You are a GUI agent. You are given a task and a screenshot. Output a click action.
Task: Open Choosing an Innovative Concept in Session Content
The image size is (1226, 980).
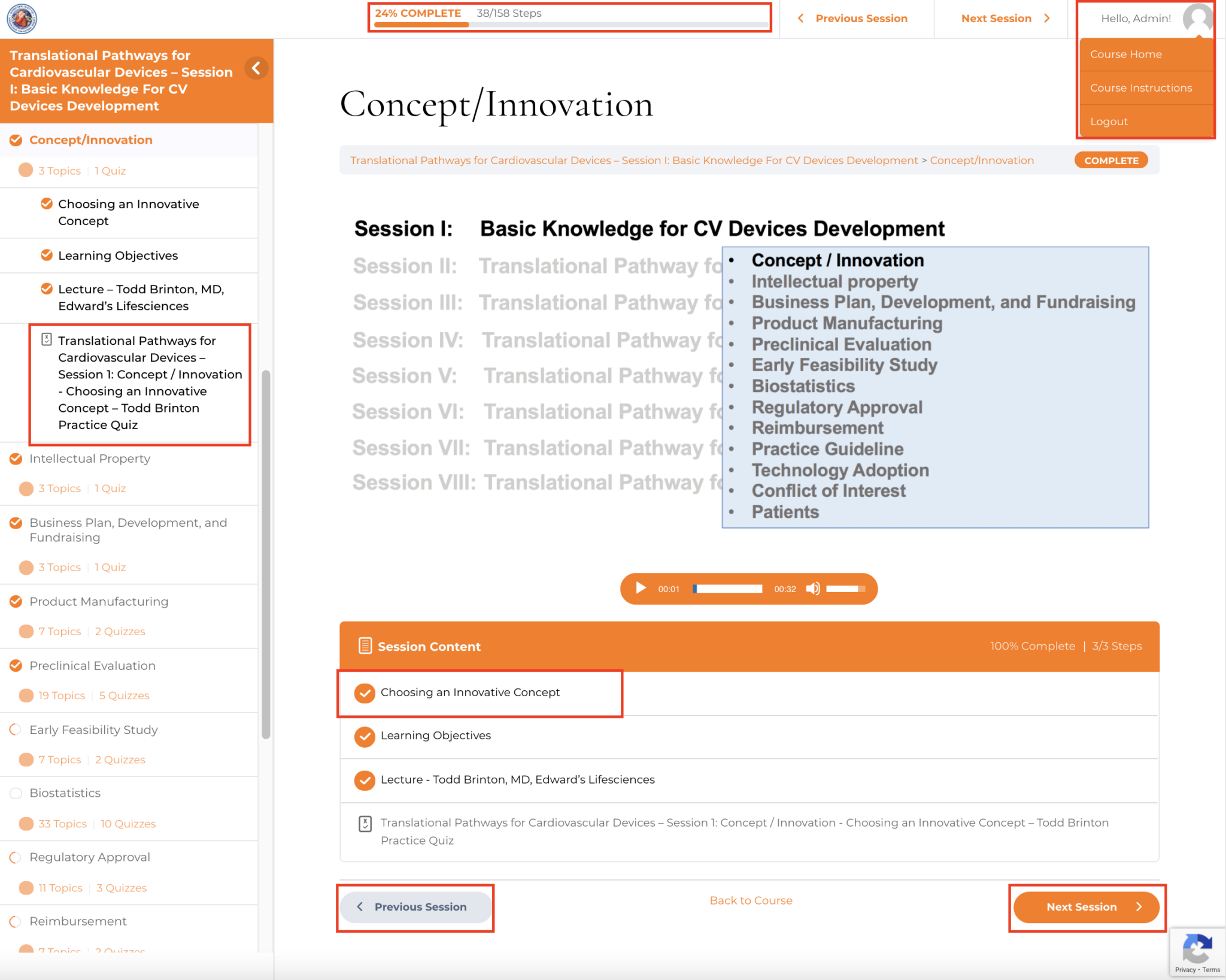point(470,692)
